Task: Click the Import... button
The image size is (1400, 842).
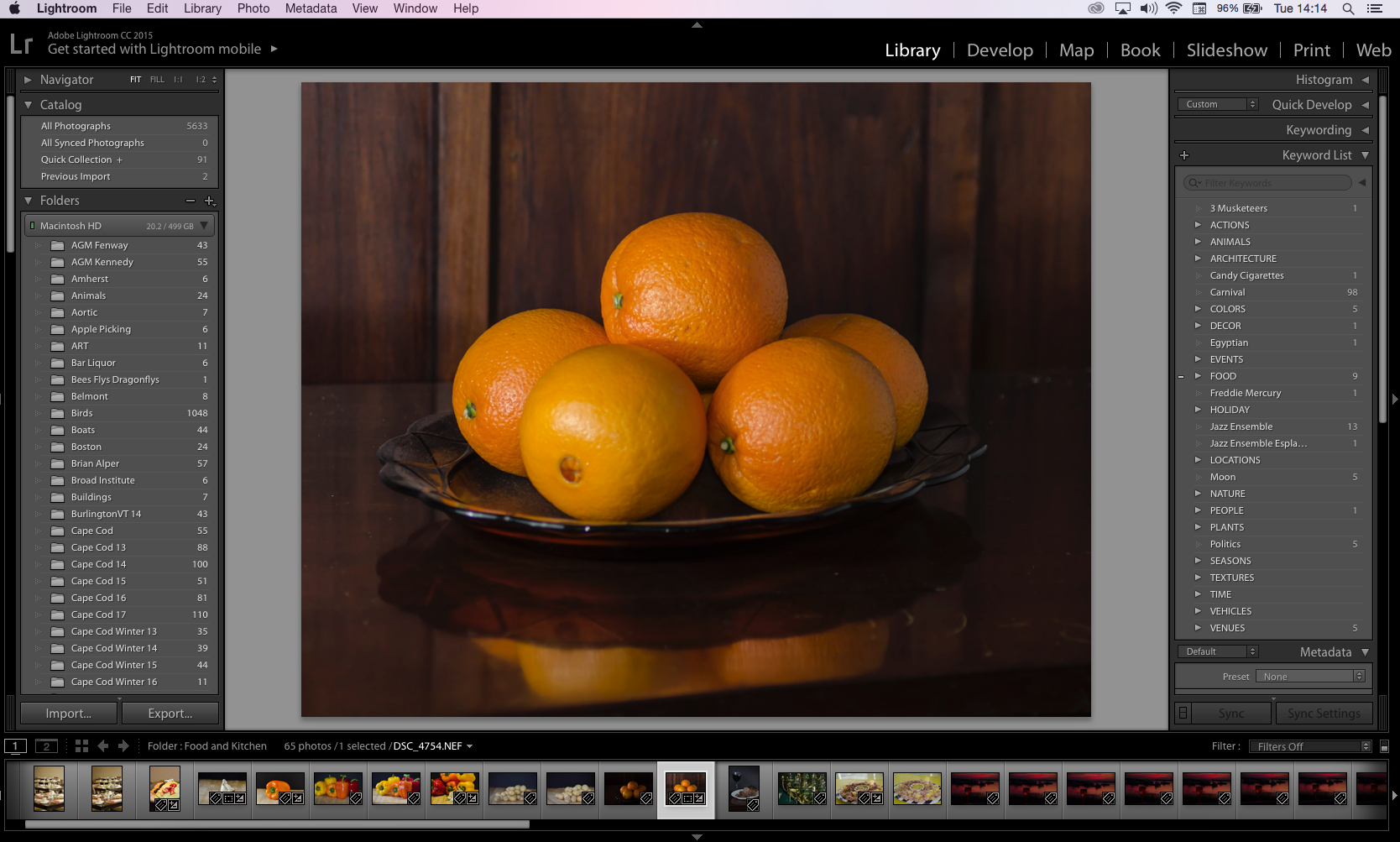Action: pyautogui.click(x=69, y=714)
